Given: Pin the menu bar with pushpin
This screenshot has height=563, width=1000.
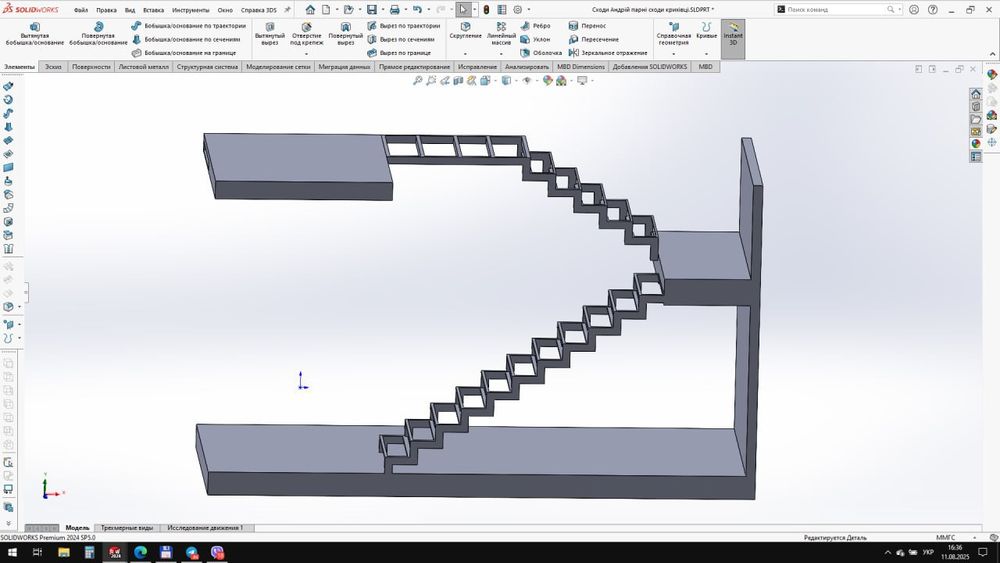Looking at the screenshot, I should coord(288,10).
